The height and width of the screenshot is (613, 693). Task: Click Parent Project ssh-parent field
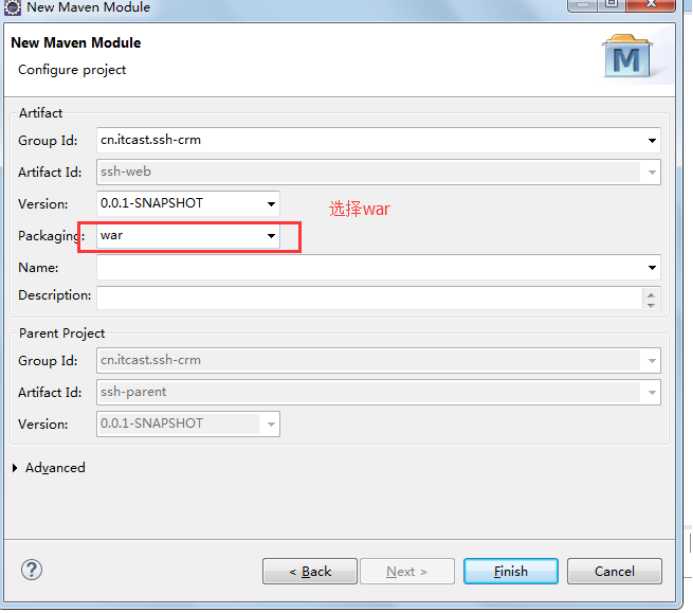(378, 392)
